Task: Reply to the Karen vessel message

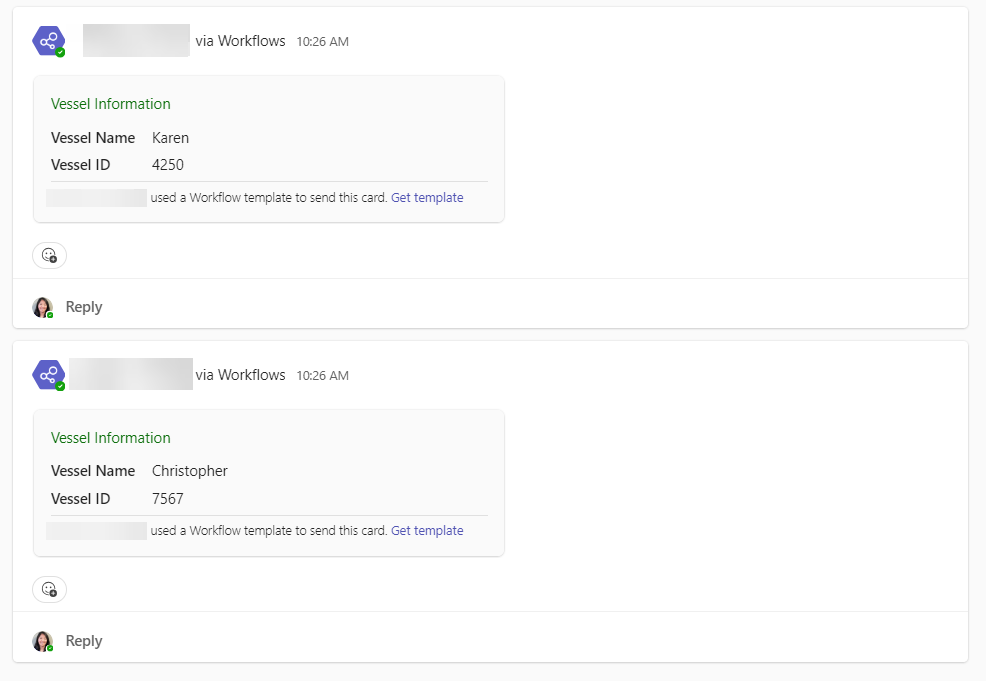Action: pyautogui.click(x=84, y=307)
